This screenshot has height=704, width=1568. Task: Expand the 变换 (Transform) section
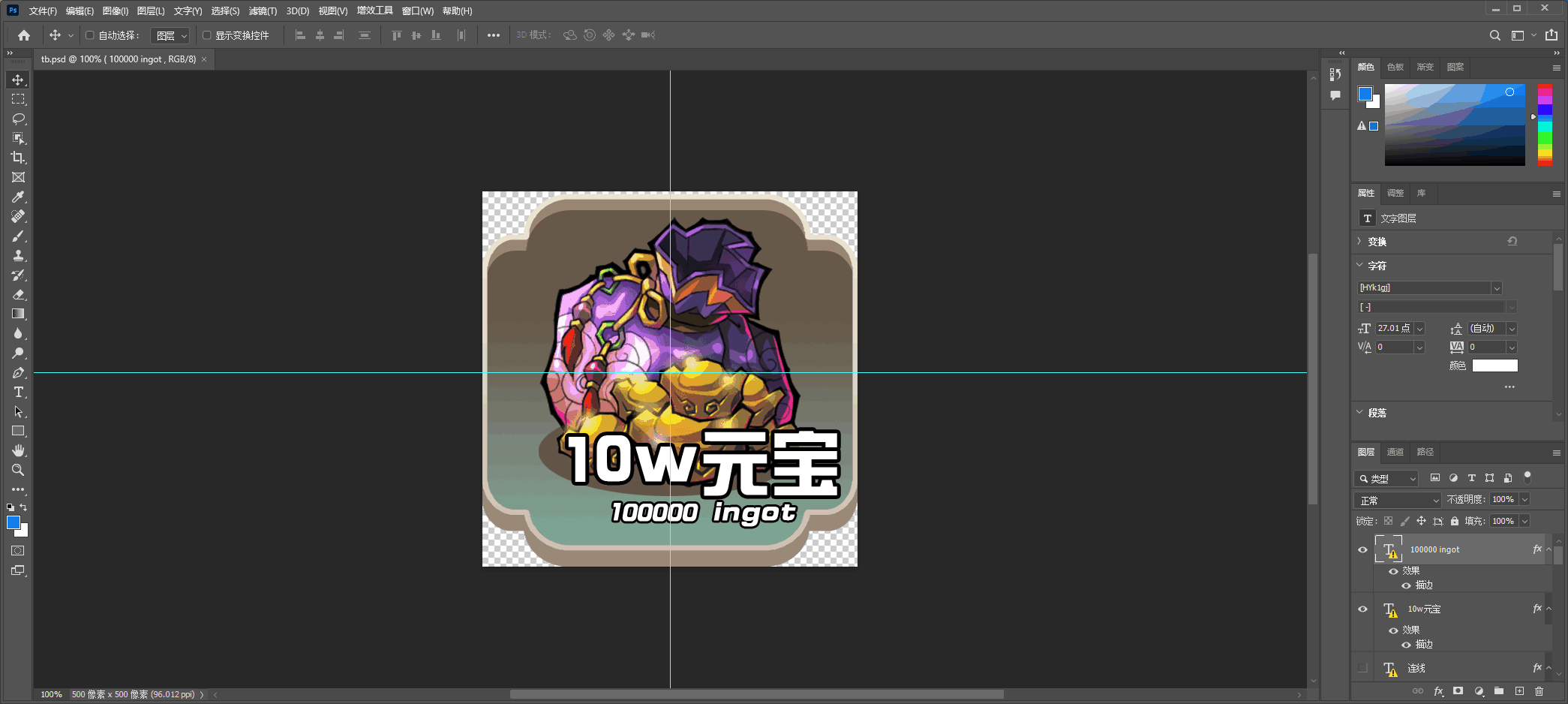[x=1359, y=242]
